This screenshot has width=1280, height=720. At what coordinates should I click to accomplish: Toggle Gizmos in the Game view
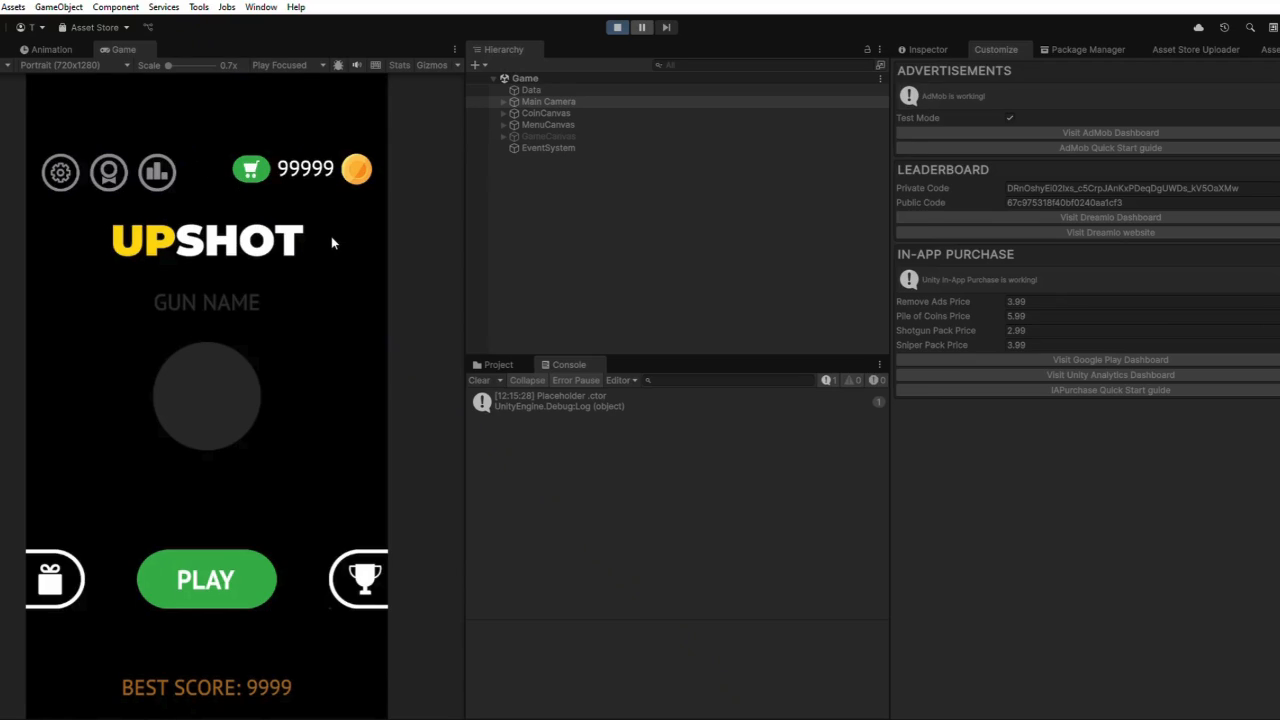pyautogui.click(x=432, y=65)
